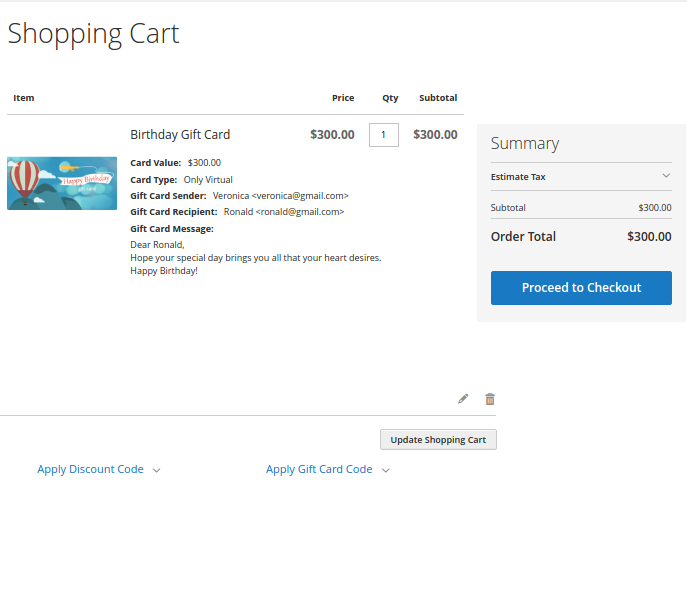Click the Shopping Cart page heading

93,33
